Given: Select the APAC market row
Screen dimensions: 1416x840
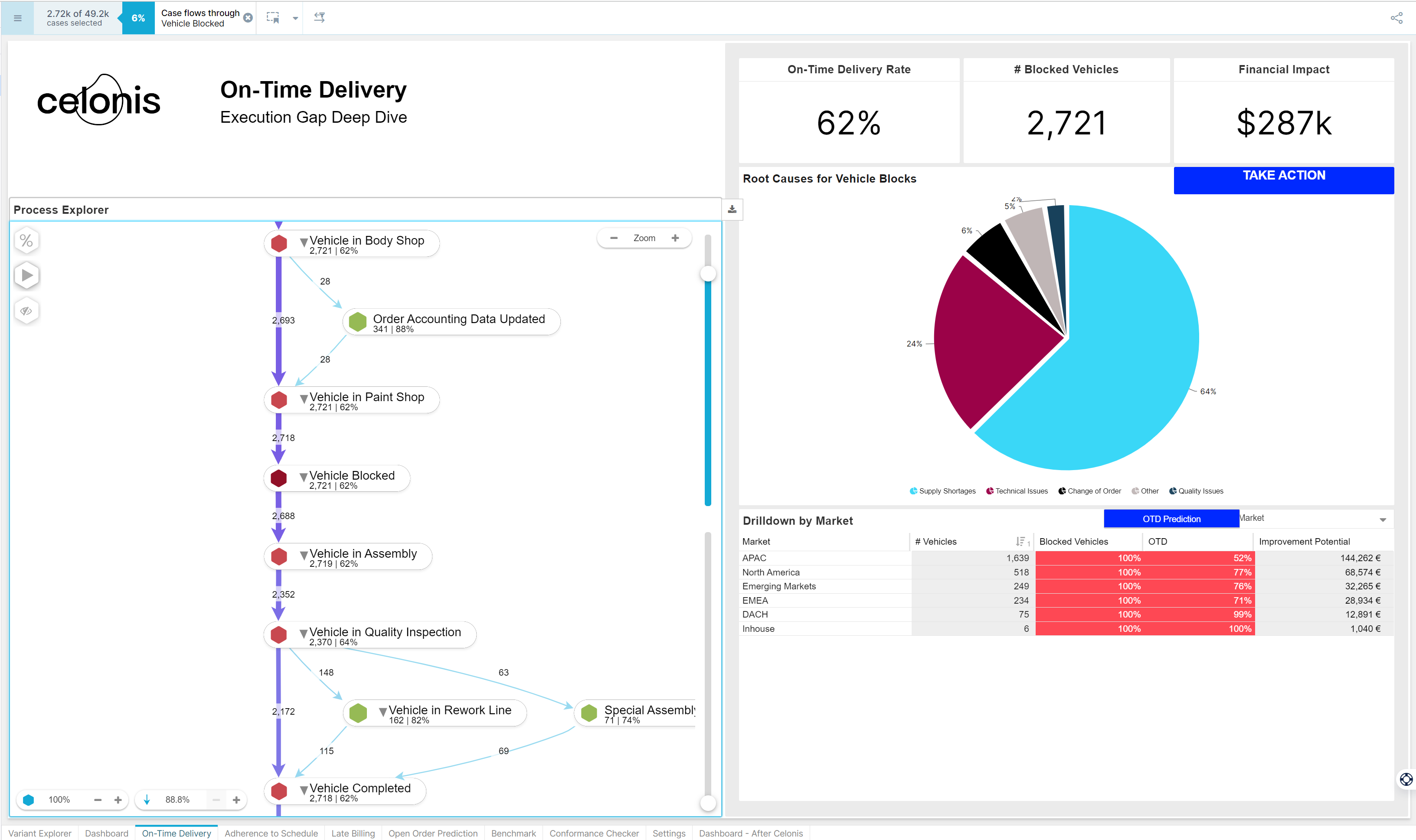Looking at the screenshot, I should click(x=1066, y=558).
